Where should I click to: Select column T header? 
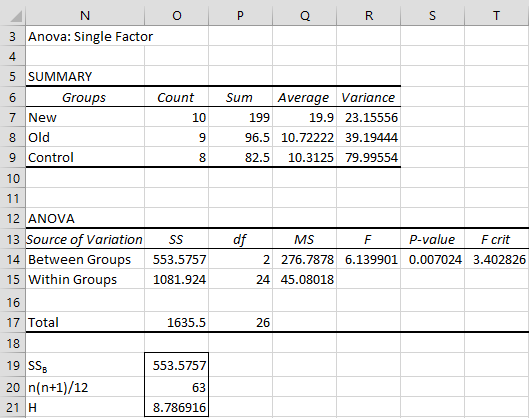point(497,16)
